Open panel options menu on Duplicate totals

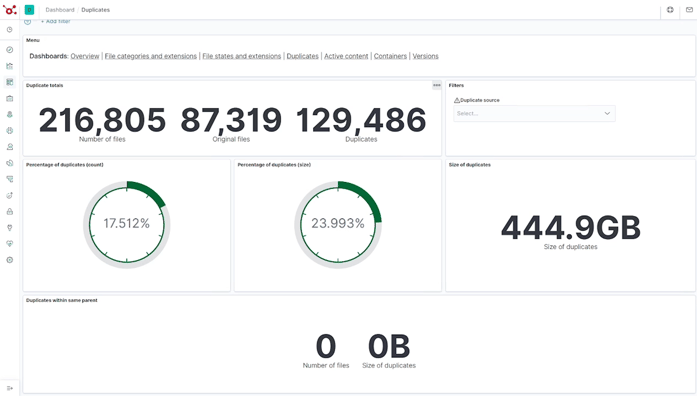pos(437,85)
